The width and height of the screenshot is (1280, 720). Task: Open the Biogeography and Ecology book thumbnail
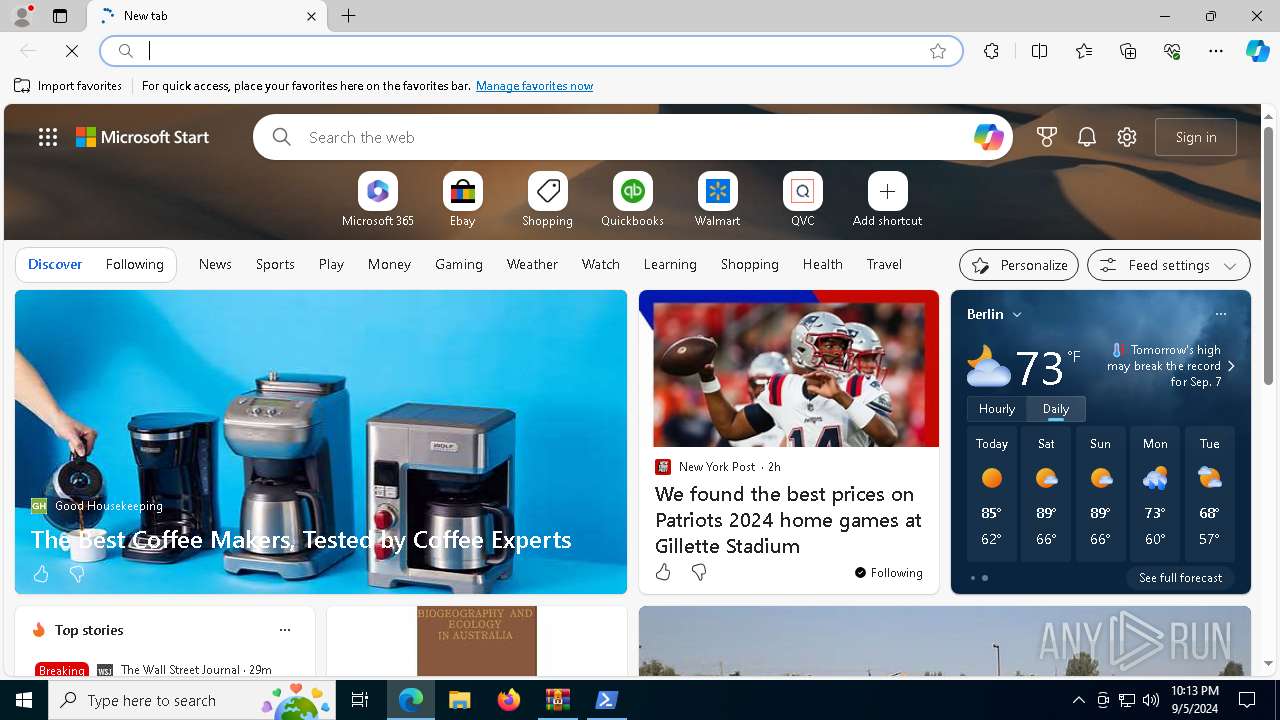[x=477, y=641]
